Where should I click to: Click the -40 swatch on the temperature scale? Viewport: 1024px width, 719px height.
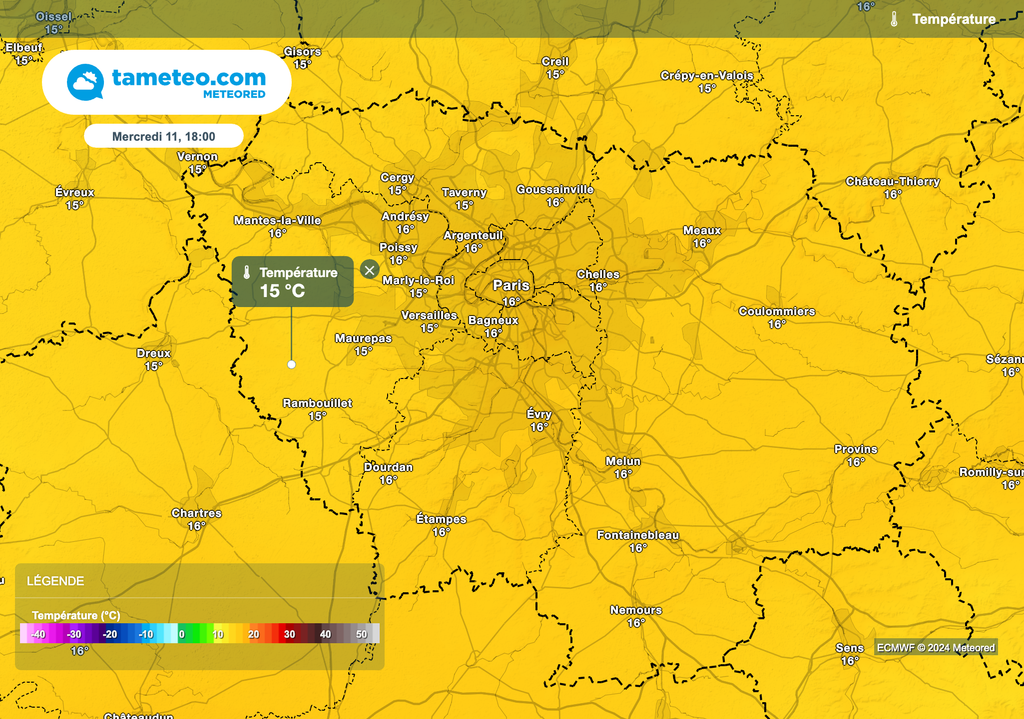pyautogui.click(x=38, y=633)
